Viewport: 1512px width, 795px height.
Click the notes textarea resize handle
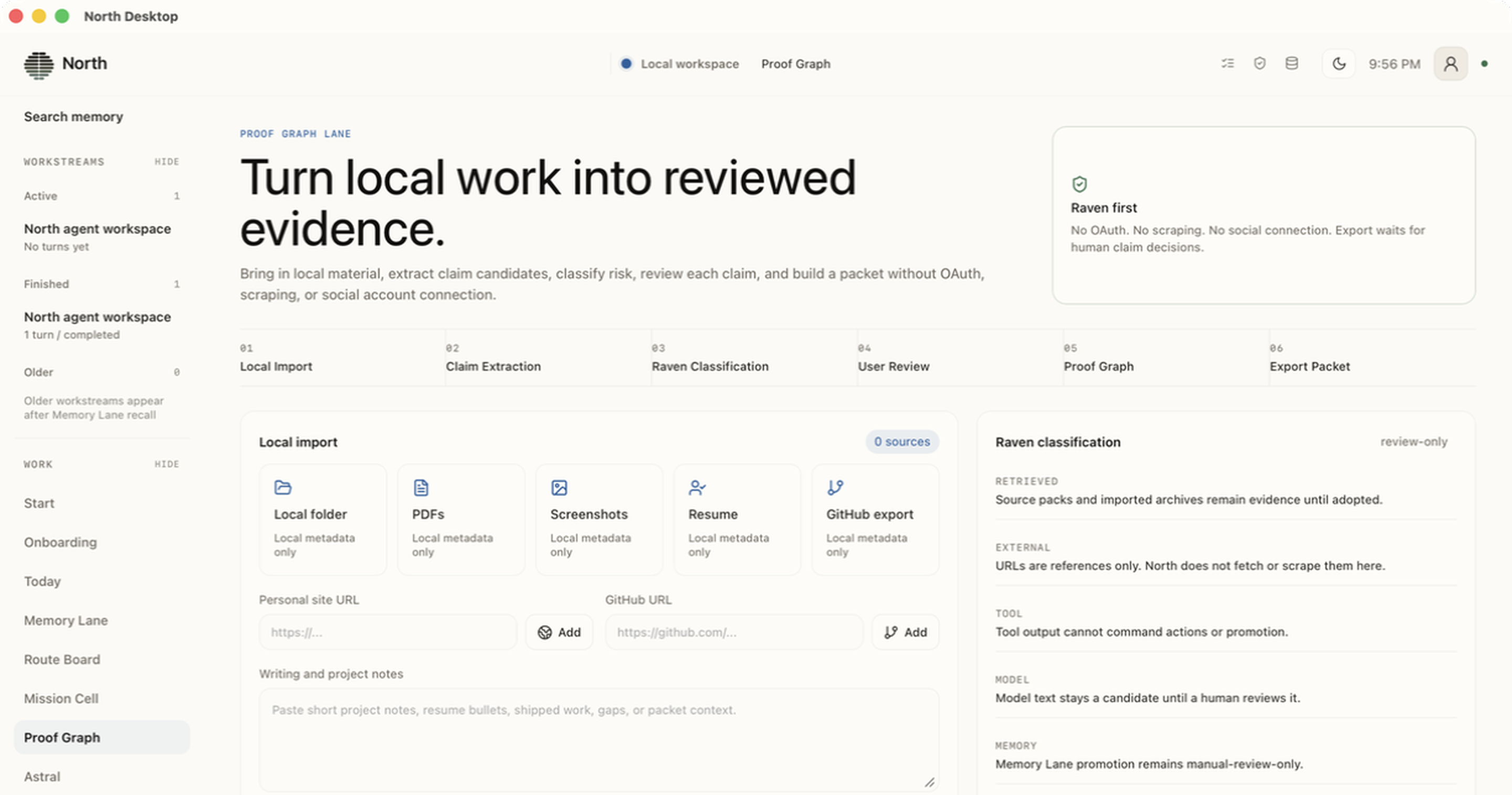click(x=929, y=782)
